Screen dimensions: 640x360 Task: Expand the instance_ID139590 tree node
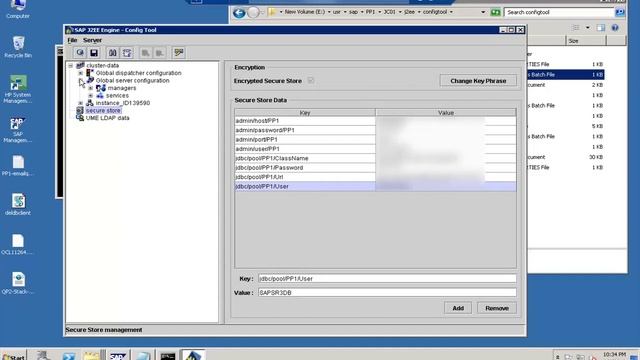click(80, 103)
